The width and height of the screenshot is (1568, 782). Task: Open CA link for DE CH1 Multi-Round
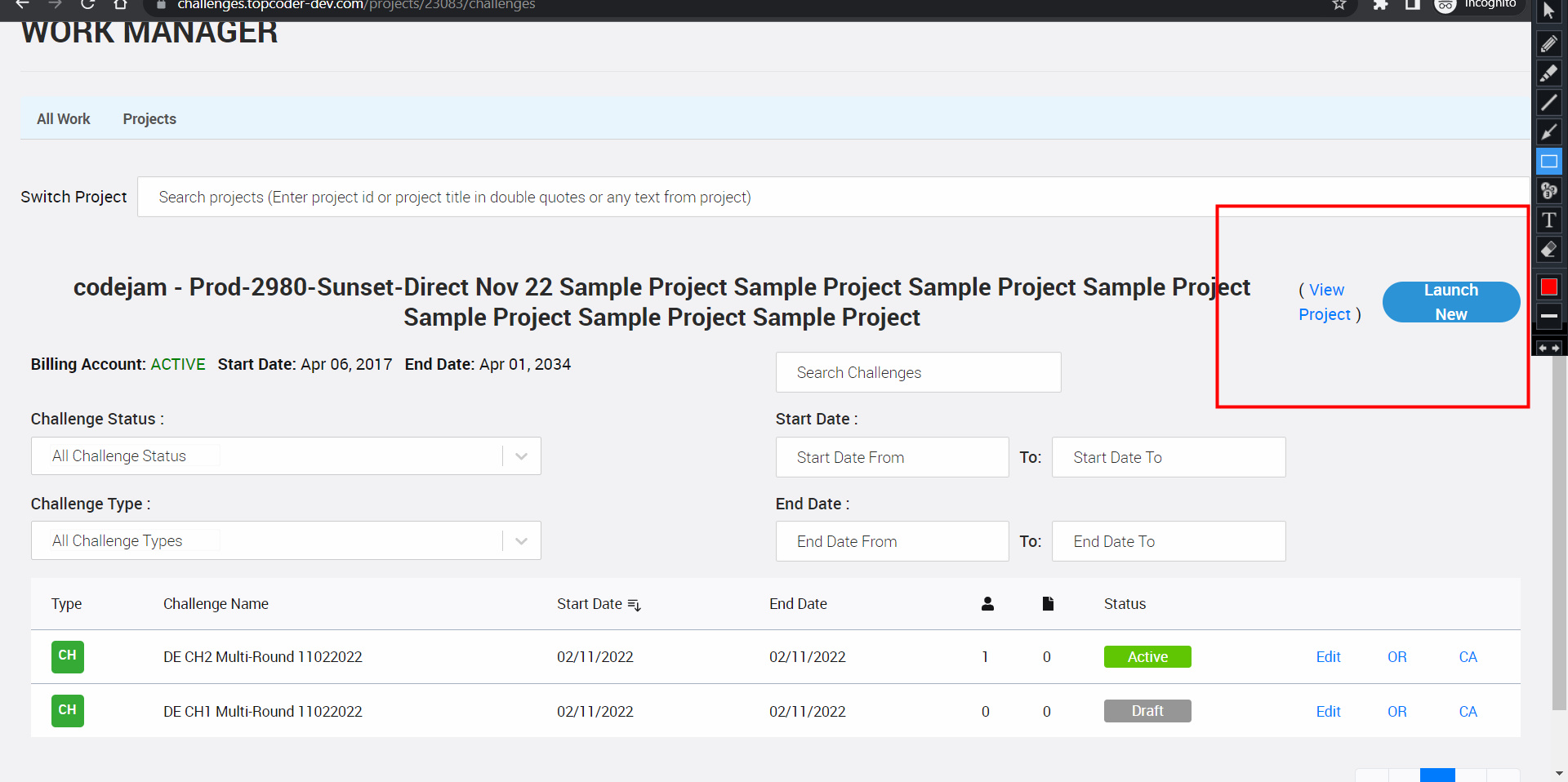tap(1468, 712)
